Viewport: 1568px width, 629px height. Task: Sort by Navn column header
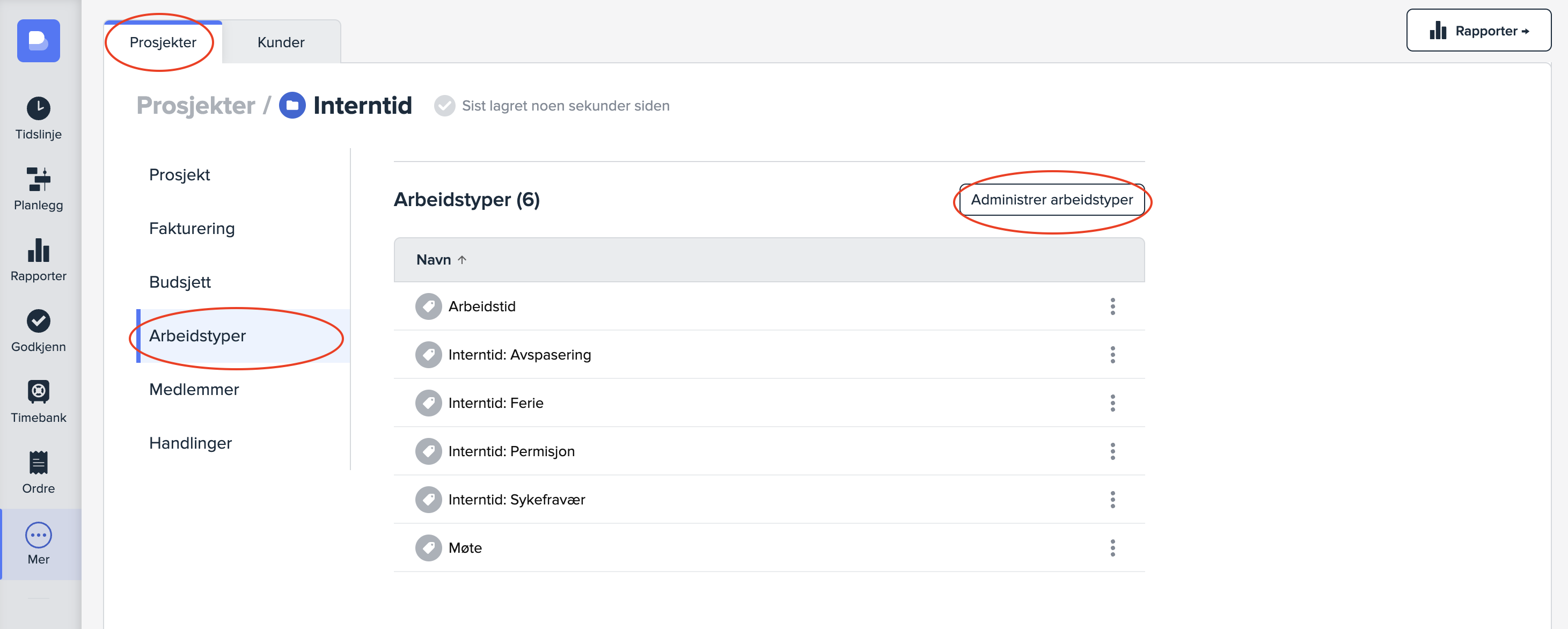[x=434, y=260]
